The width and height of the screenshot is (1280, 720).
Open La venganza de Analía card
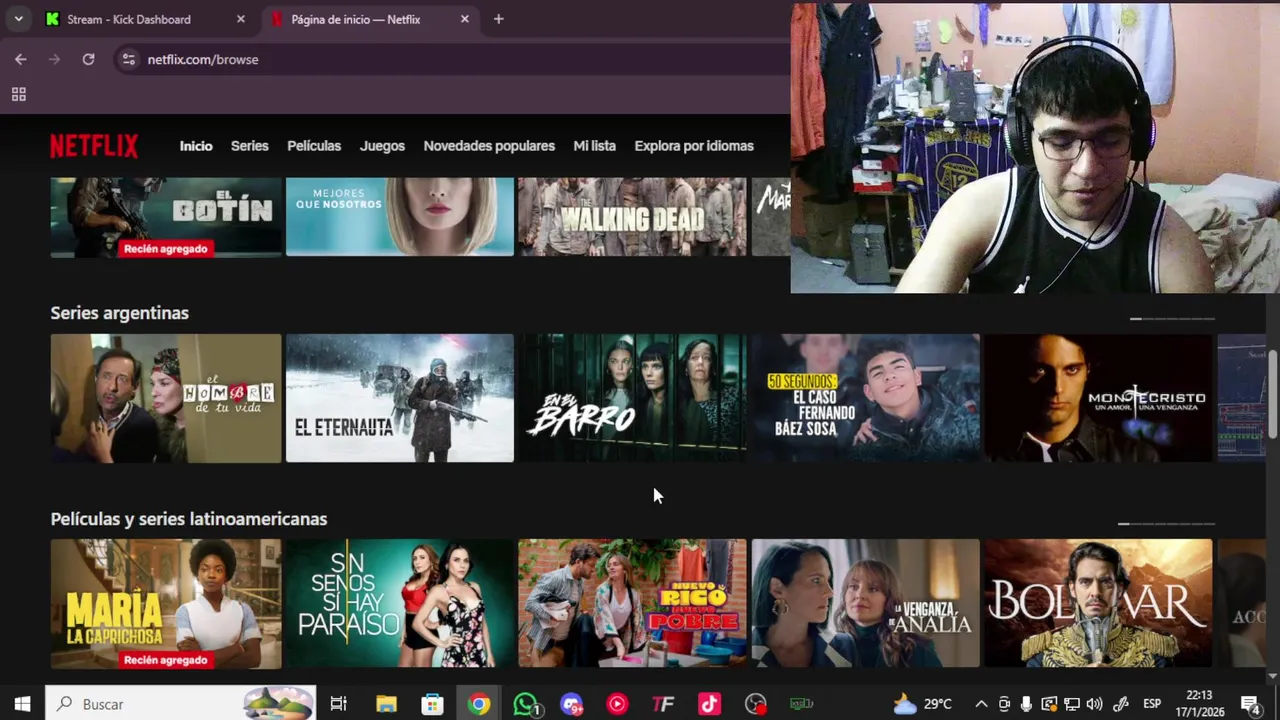click(x=866, y=603)
